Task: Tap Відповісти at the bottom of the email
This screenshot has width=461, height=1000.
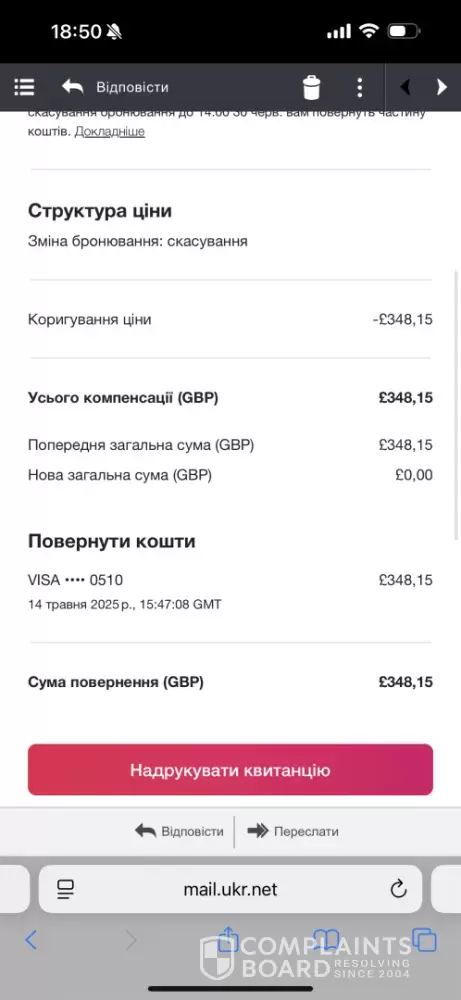Action: click(179, 832)
